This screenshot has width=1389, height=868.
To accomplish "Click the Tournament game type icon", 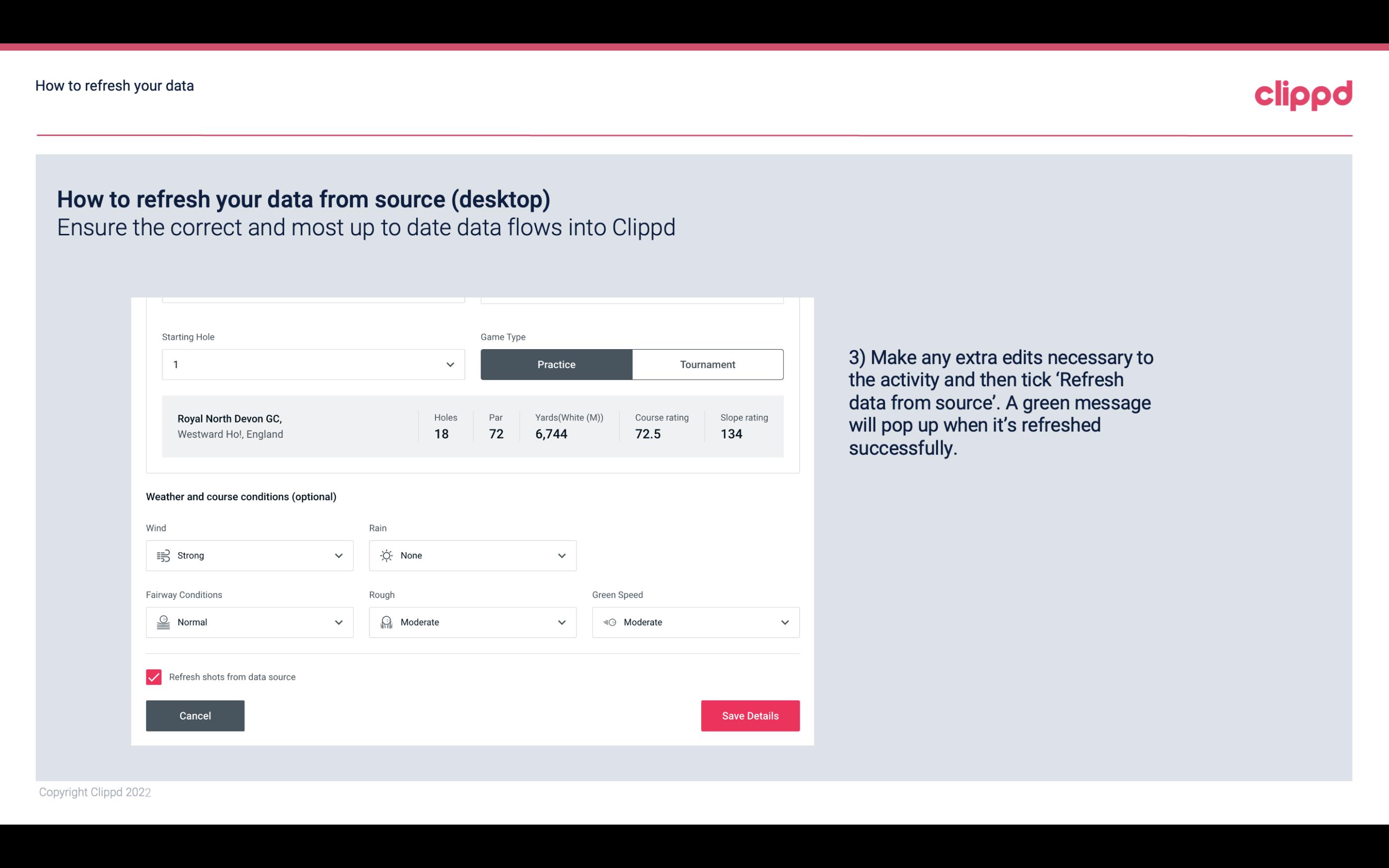I will (x=707, y=364).
